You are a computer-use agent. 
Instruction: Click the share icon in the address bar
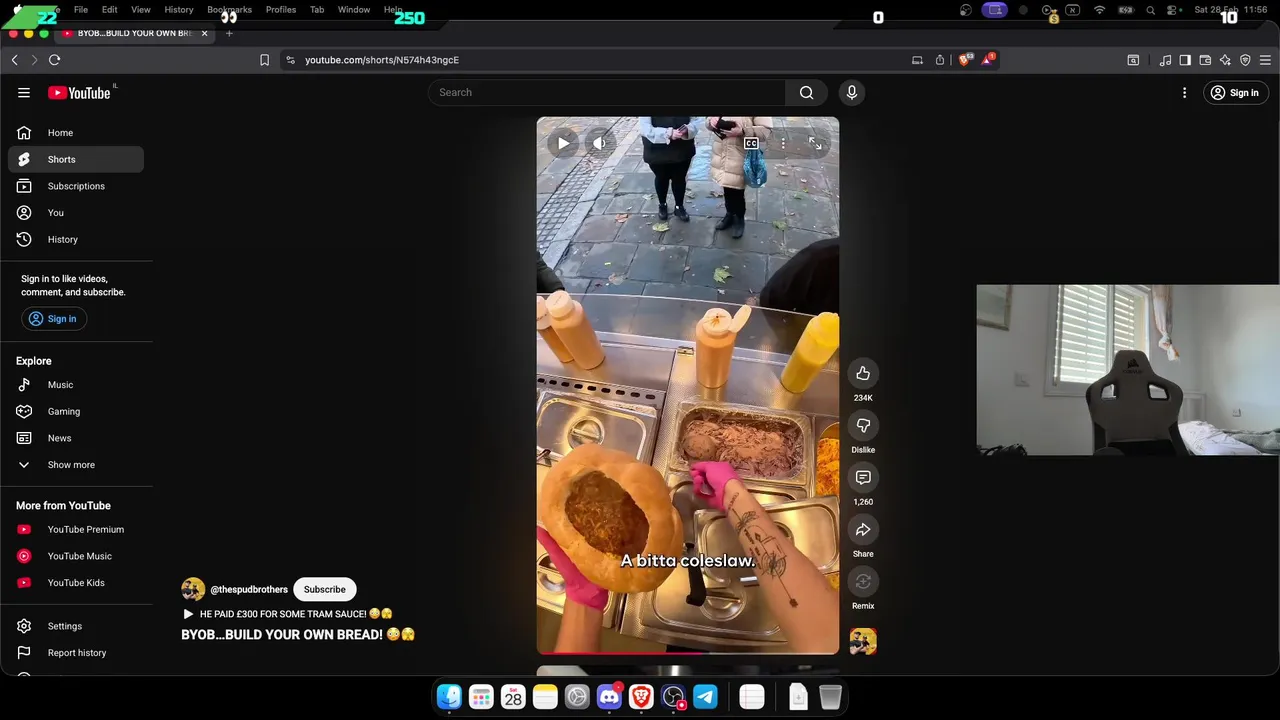click(x=940, y=60)
